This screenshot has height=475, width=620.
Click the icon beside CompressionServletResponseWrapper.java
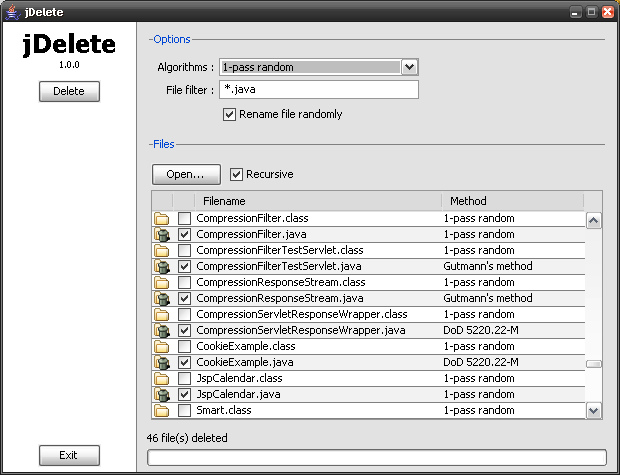pos(162,330)
